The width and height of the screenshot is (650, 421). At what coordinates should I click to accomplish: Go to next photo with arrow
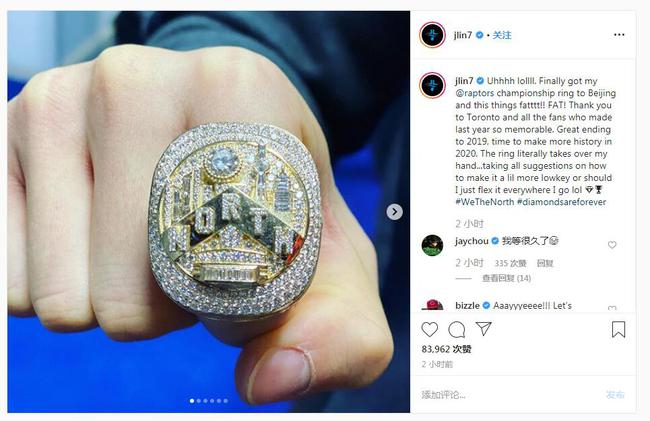pos(394,212)
